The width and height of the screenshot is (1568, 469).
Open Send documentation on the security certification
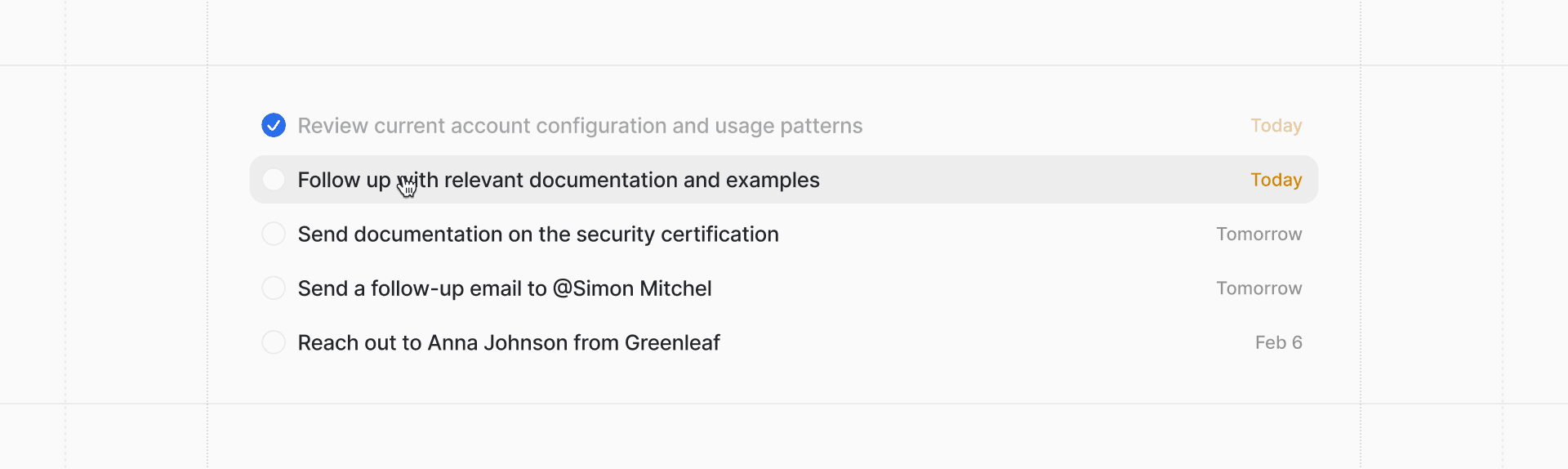point(537,234)
